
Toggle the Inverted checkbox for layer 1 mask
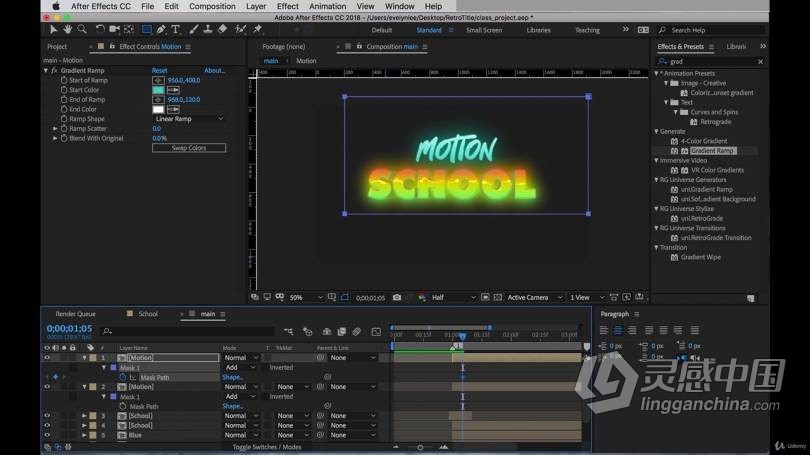(264, 367)
